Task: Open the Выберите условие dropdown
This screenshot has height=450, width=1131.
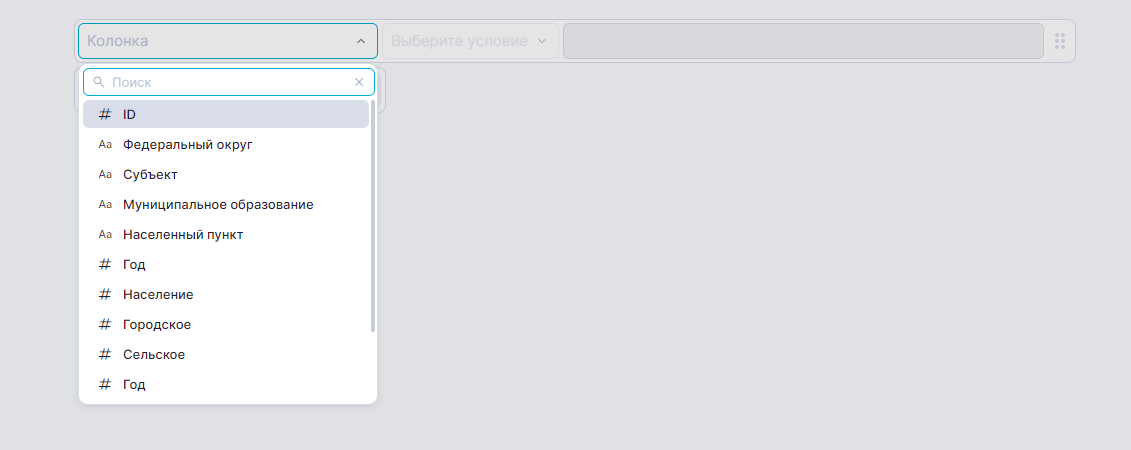Action: (x=460, y=41)
